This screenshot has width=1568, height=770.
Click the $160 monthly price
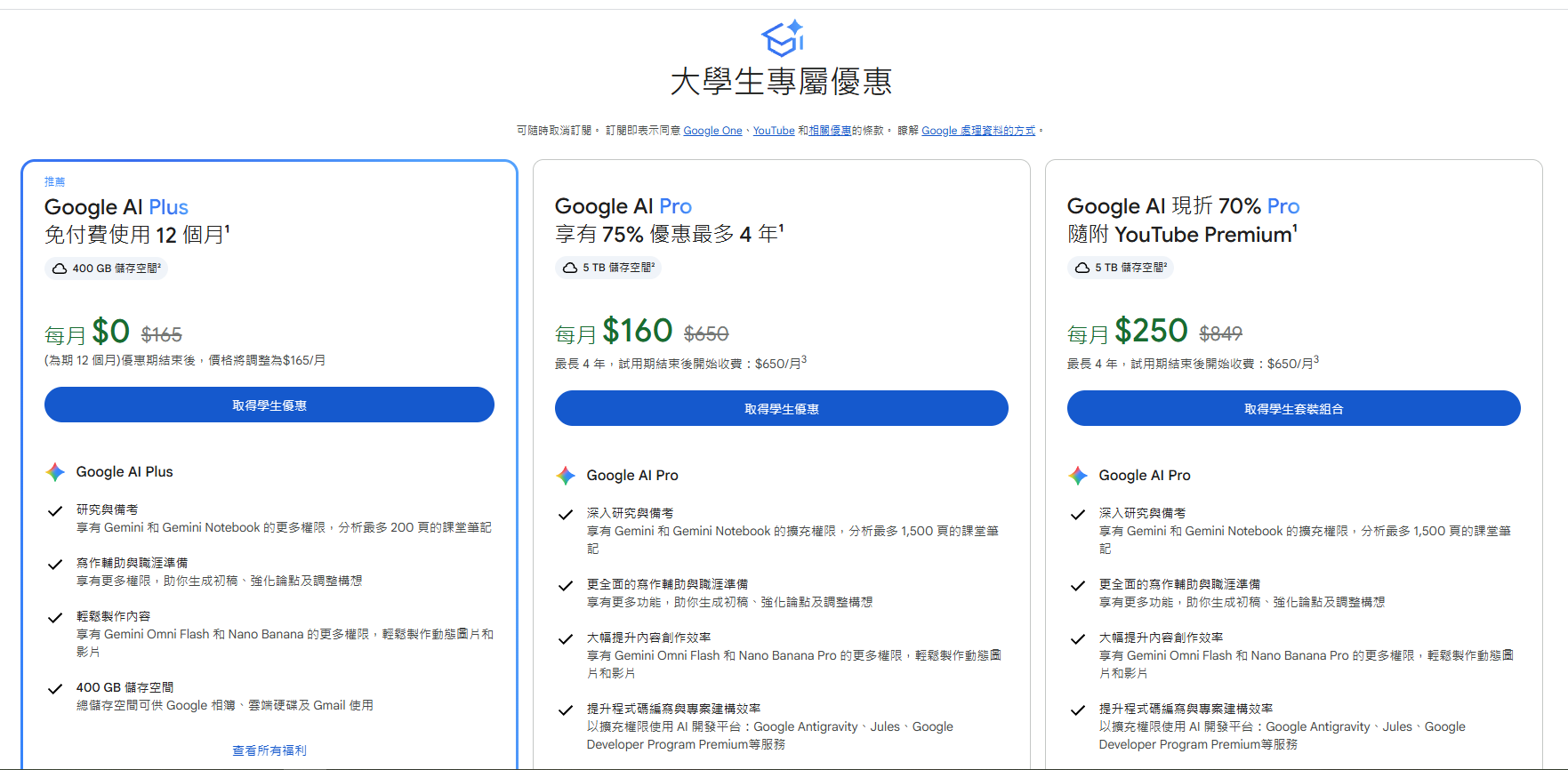point(638,331)
